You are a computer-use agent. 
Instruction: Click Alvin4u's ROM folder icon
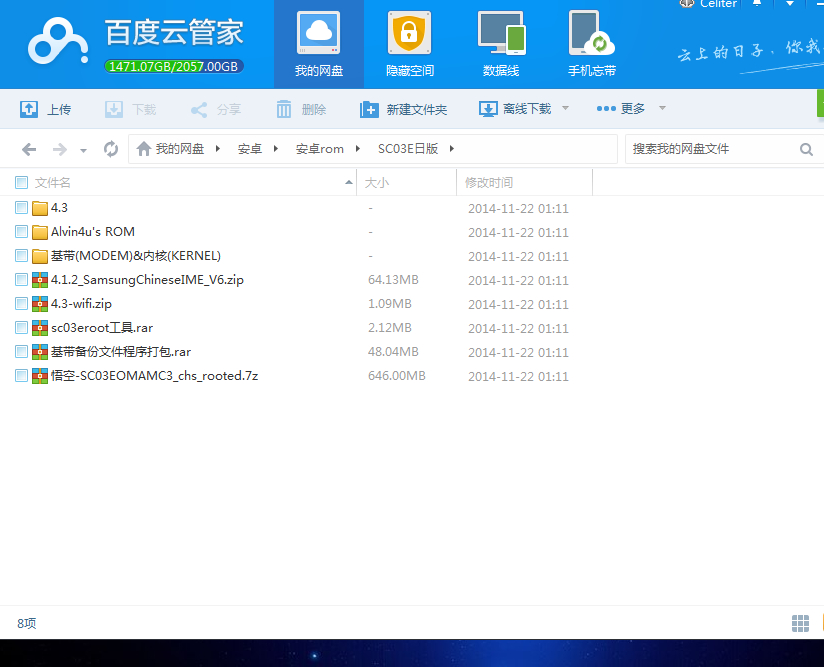(40, 232)
